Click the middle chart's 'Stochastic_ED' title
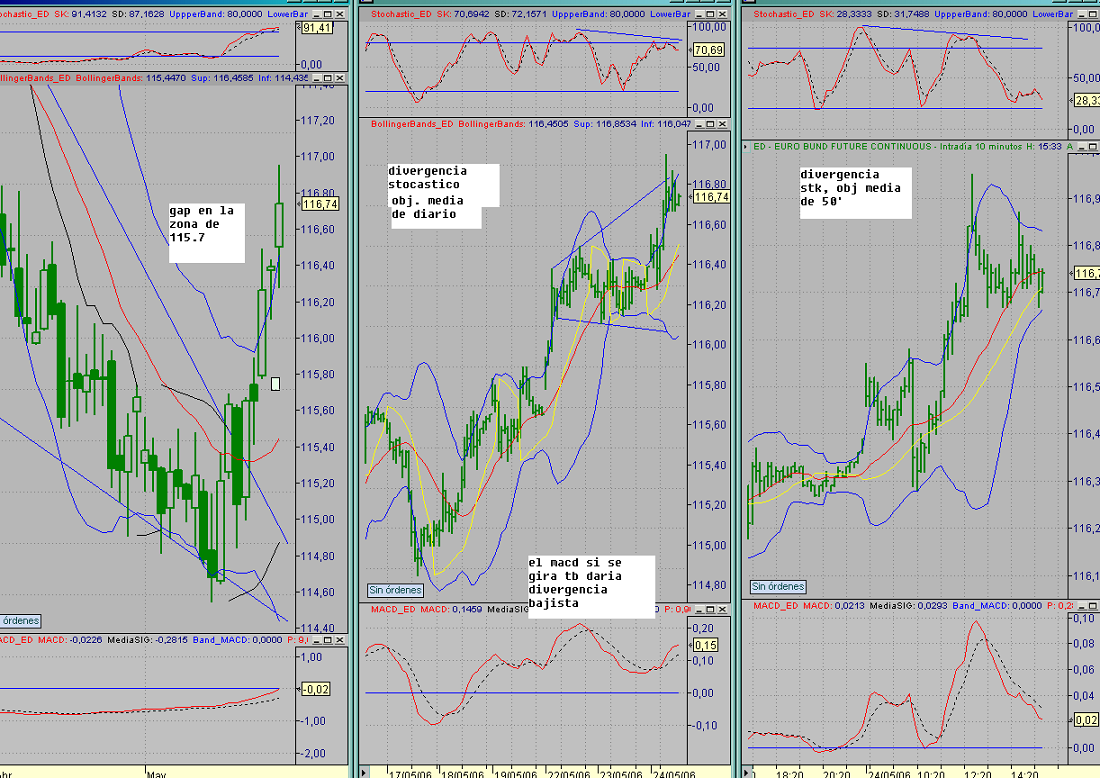The height and width of the screenshot is (778, 1100). [401, 14]
